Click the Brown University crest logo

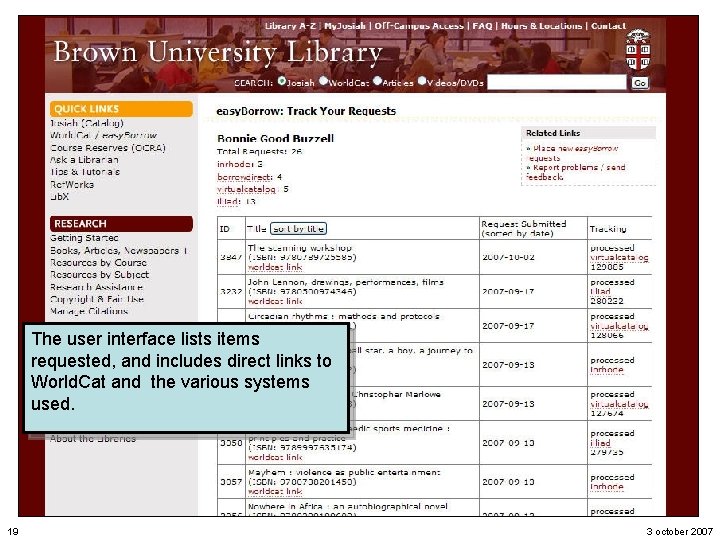pos(638,50)
